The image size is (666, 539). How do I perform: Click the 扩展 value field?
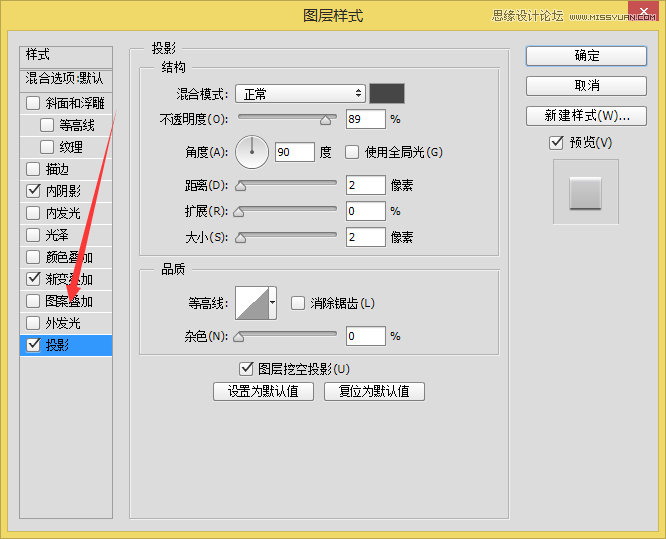click(x=366, y=211)
